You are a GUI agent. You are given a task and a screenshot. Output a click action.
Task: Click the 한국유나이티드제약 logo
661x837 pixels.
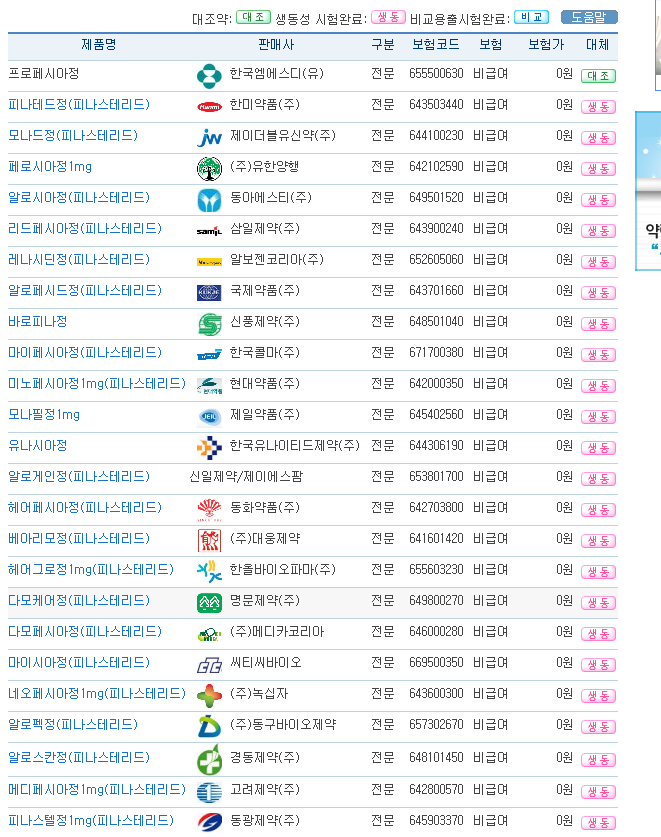[209, 447]
